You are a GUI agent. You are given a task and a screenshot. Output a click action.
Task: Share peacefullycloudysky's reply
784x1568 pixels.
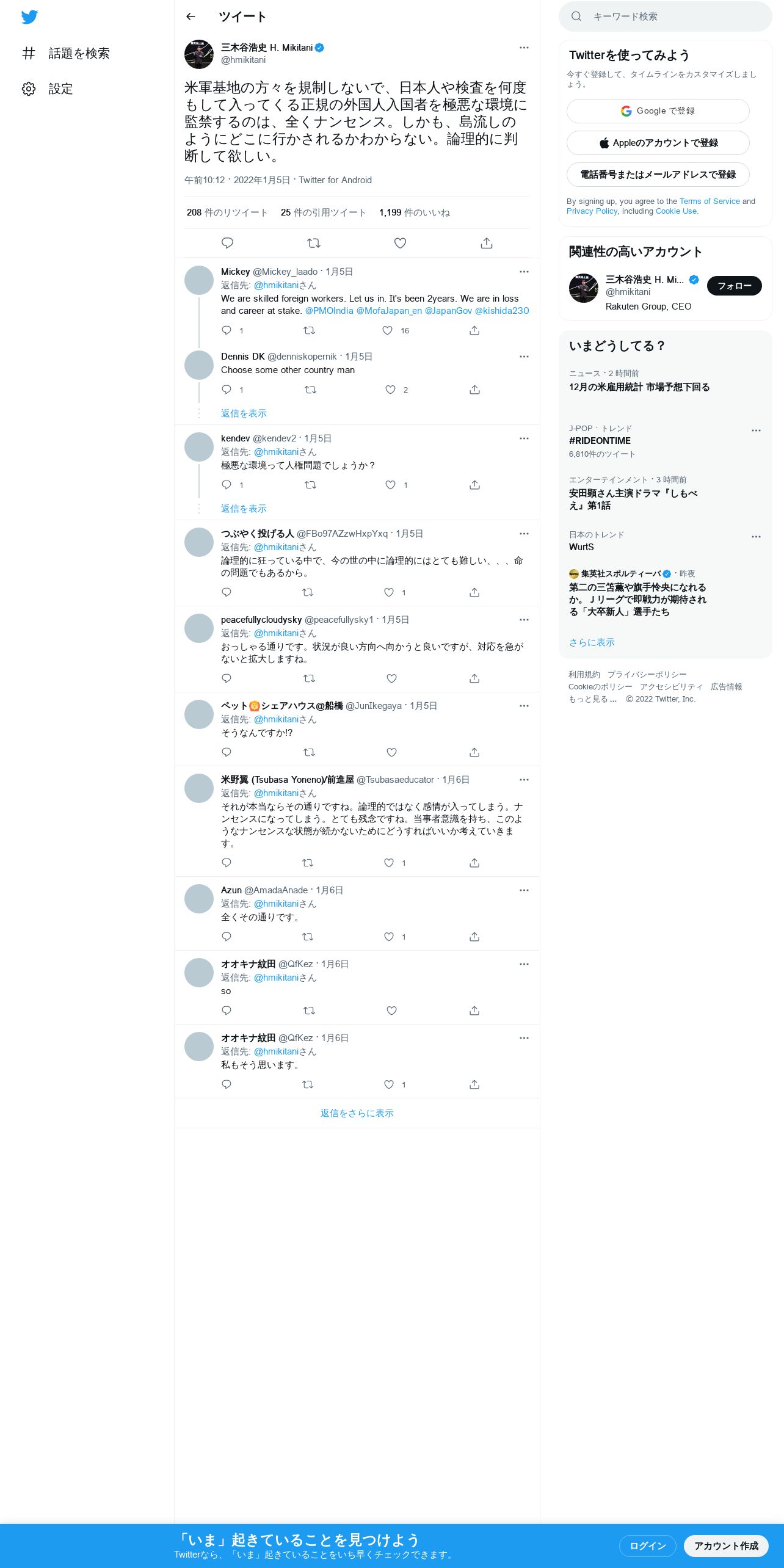pyautogui.click(x=474, y=678)
